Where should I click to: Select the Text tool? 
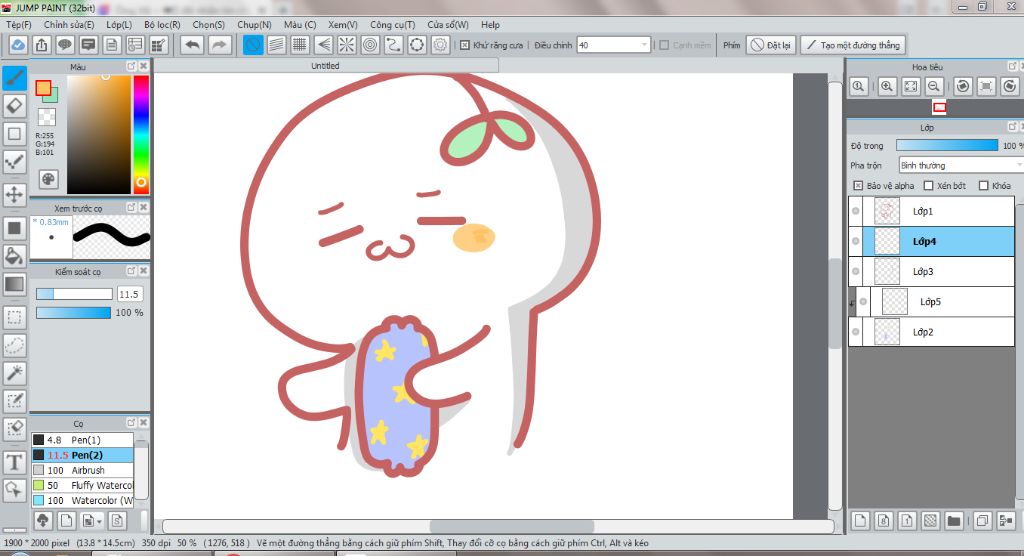click(14, 463)
